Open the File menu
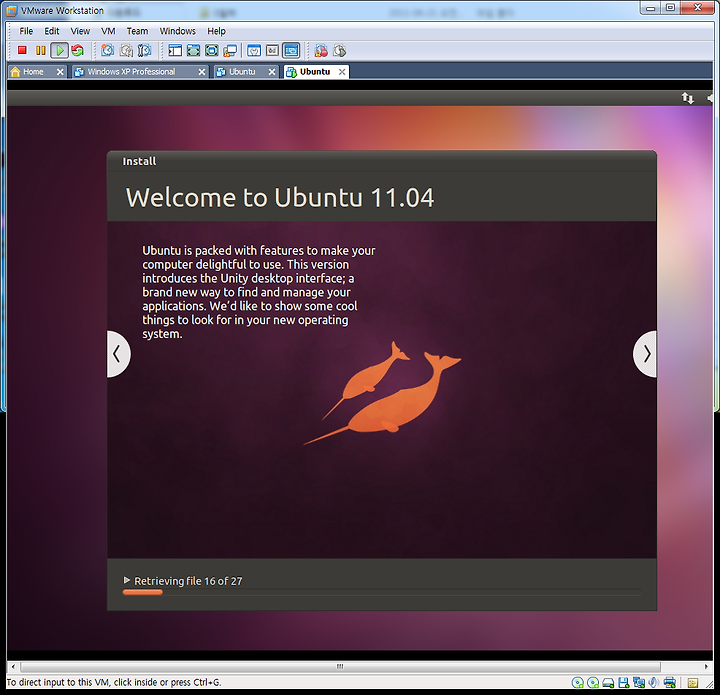The height and width of the screenshot is (695, 720). (26, 31)
